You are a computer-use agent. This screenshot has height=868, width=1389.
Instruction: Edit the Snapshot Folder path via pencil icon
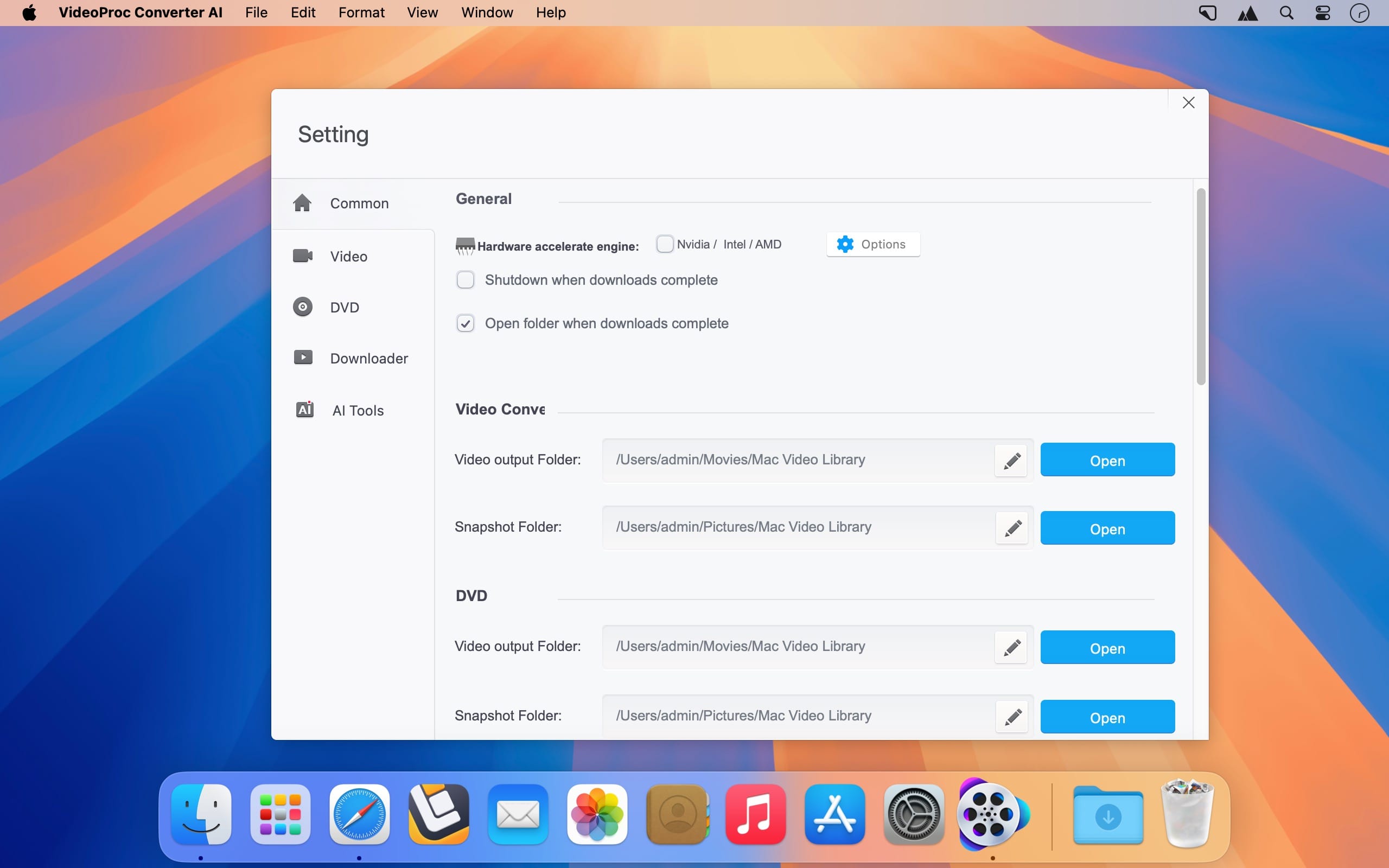(1012, 527)
